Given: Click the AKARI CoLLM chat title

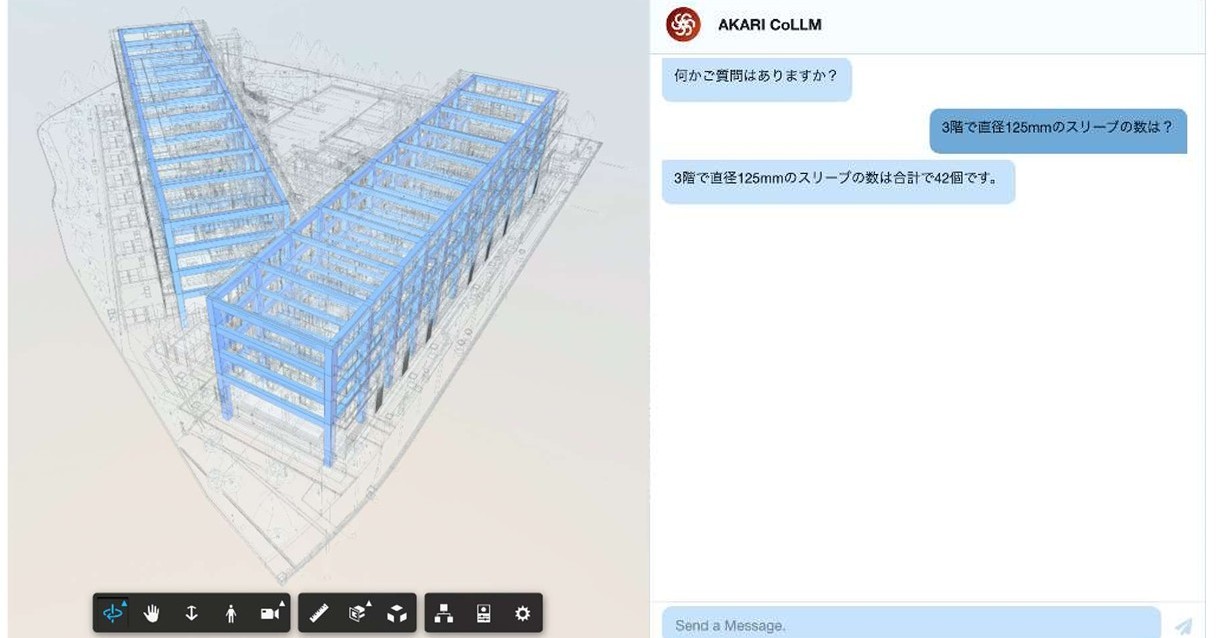Looking at the screenshot, I should [x=770, y=25].
